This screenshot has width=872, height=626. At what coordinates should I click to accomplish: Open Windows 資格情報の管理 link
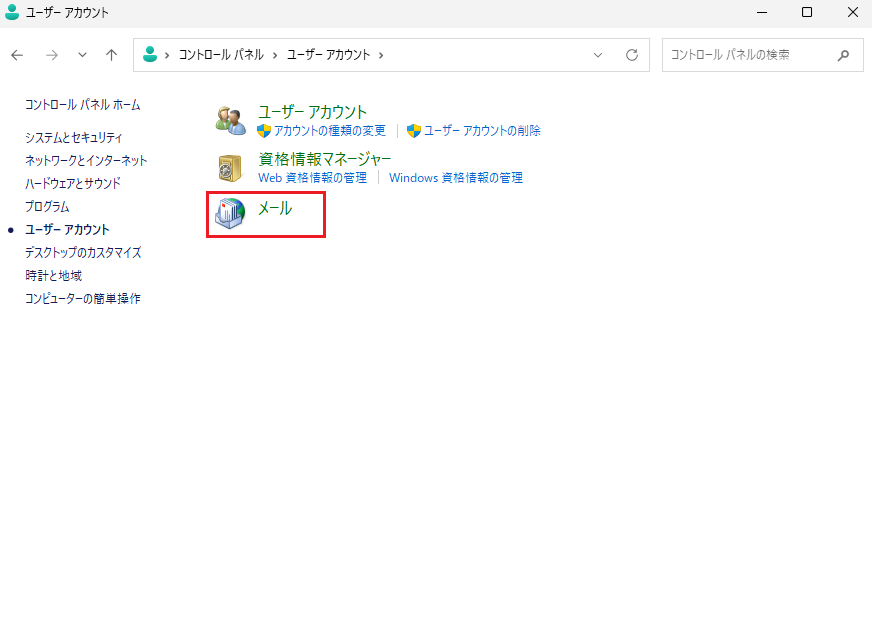pos(455,178)
